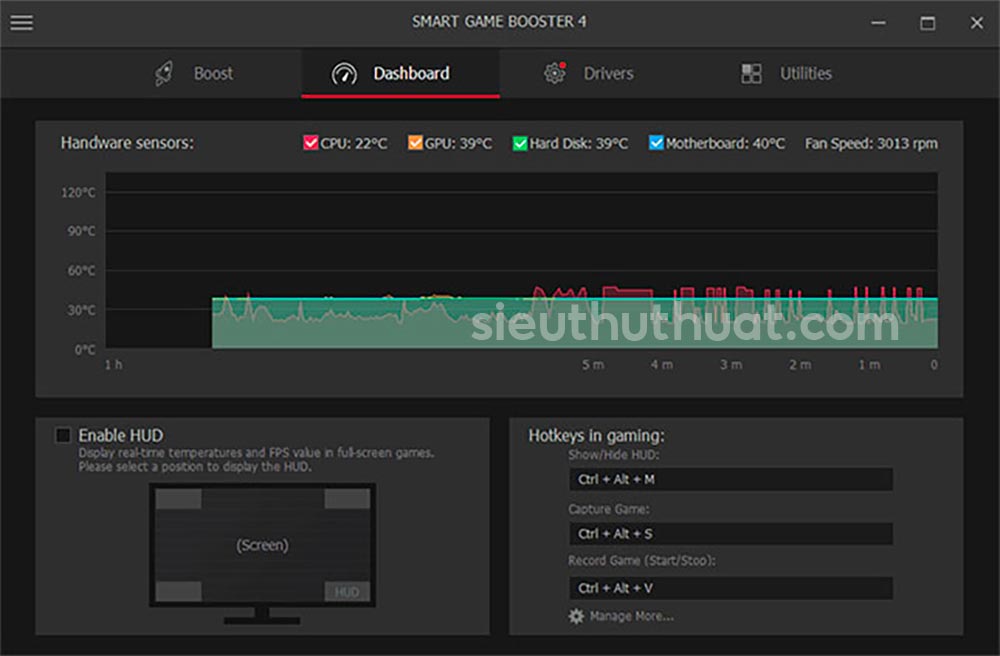Click the Manage More link
The height and width of the screenshot is (656, 1000).
coord(631,616)
